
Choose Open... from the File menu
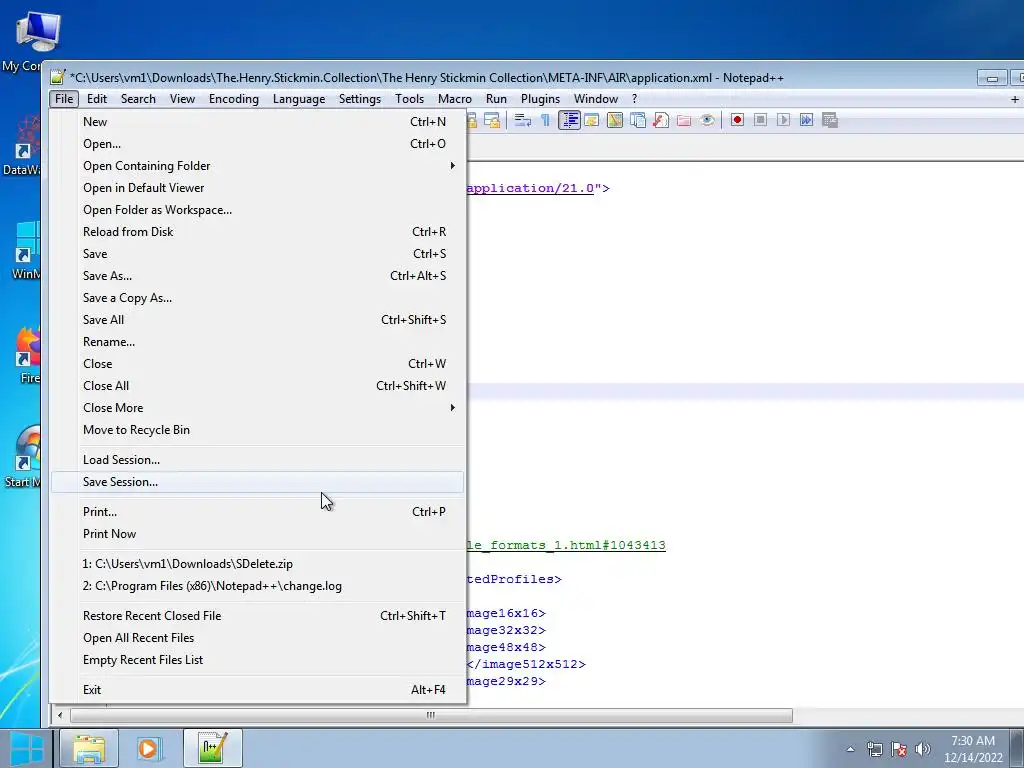257,144
